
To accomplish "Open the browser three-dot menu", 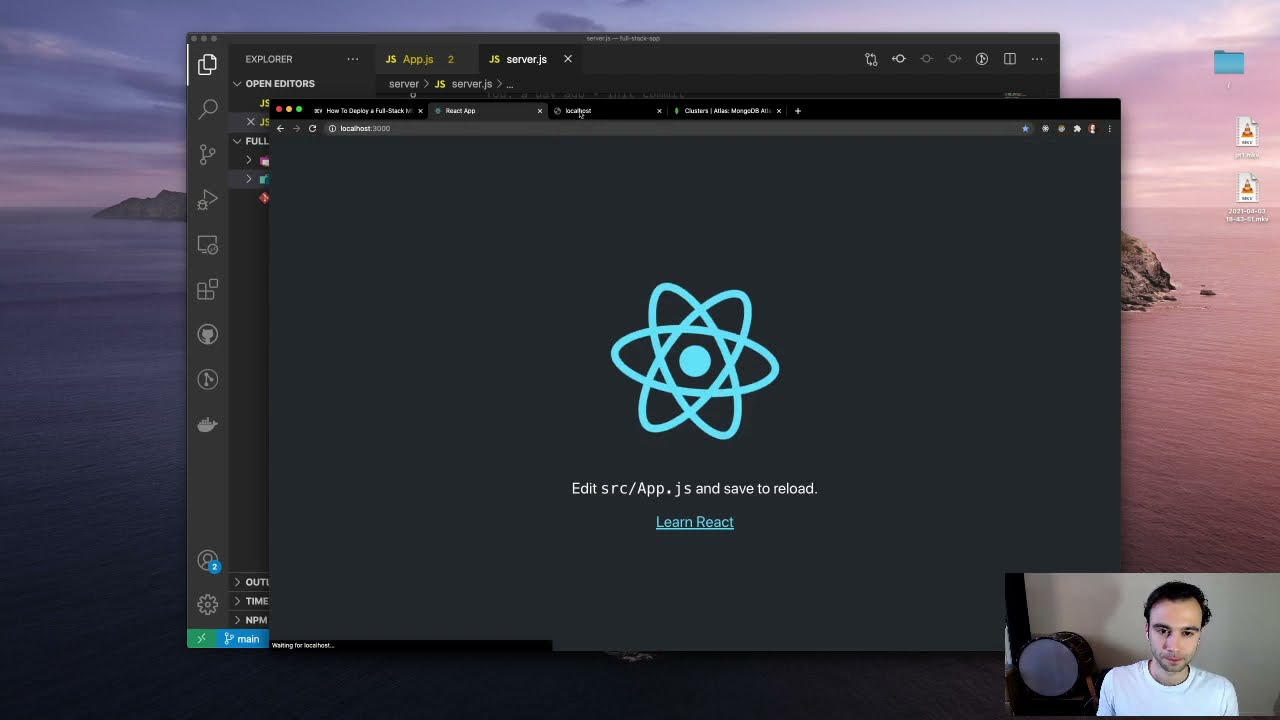I will click(1109, 128).
